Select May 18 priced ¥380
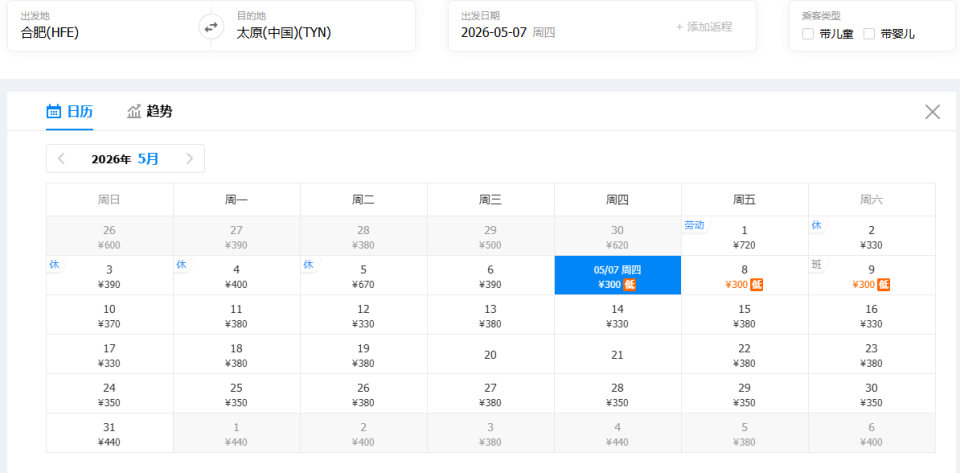Screen dimensions: 960x473 click(236, 354)
